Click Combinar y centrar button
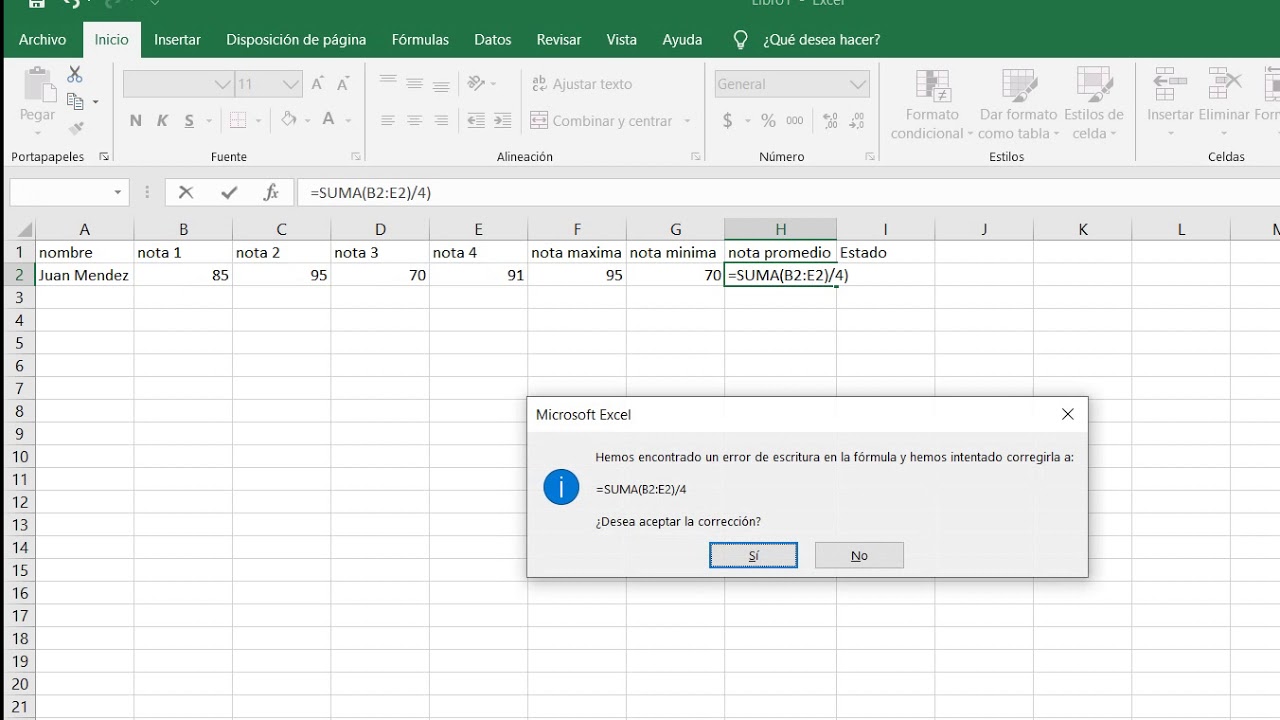Viewport: 1280px width, 720px height. pos(602,121)
